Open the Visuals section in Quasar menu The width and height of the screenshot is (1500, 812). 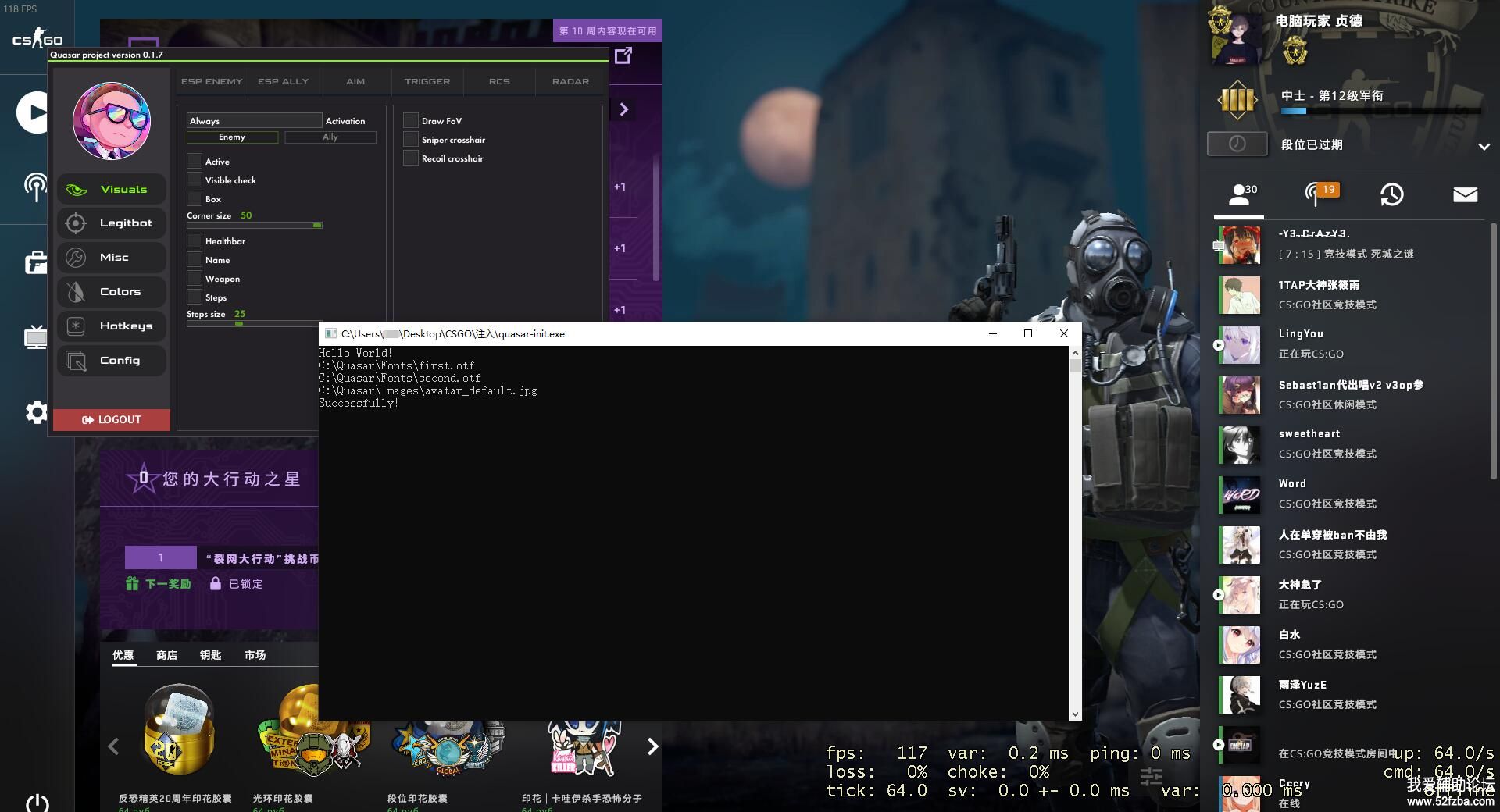(112, 189)
